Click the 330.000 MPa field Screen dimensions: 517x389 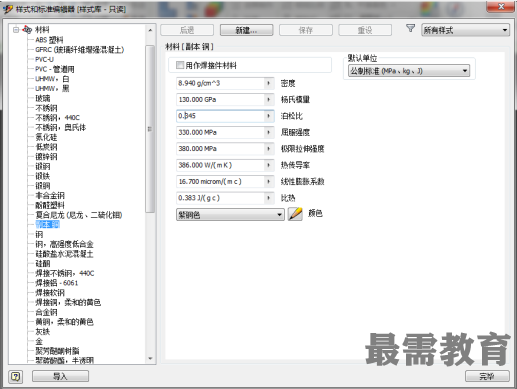click(x=220, y=132)
